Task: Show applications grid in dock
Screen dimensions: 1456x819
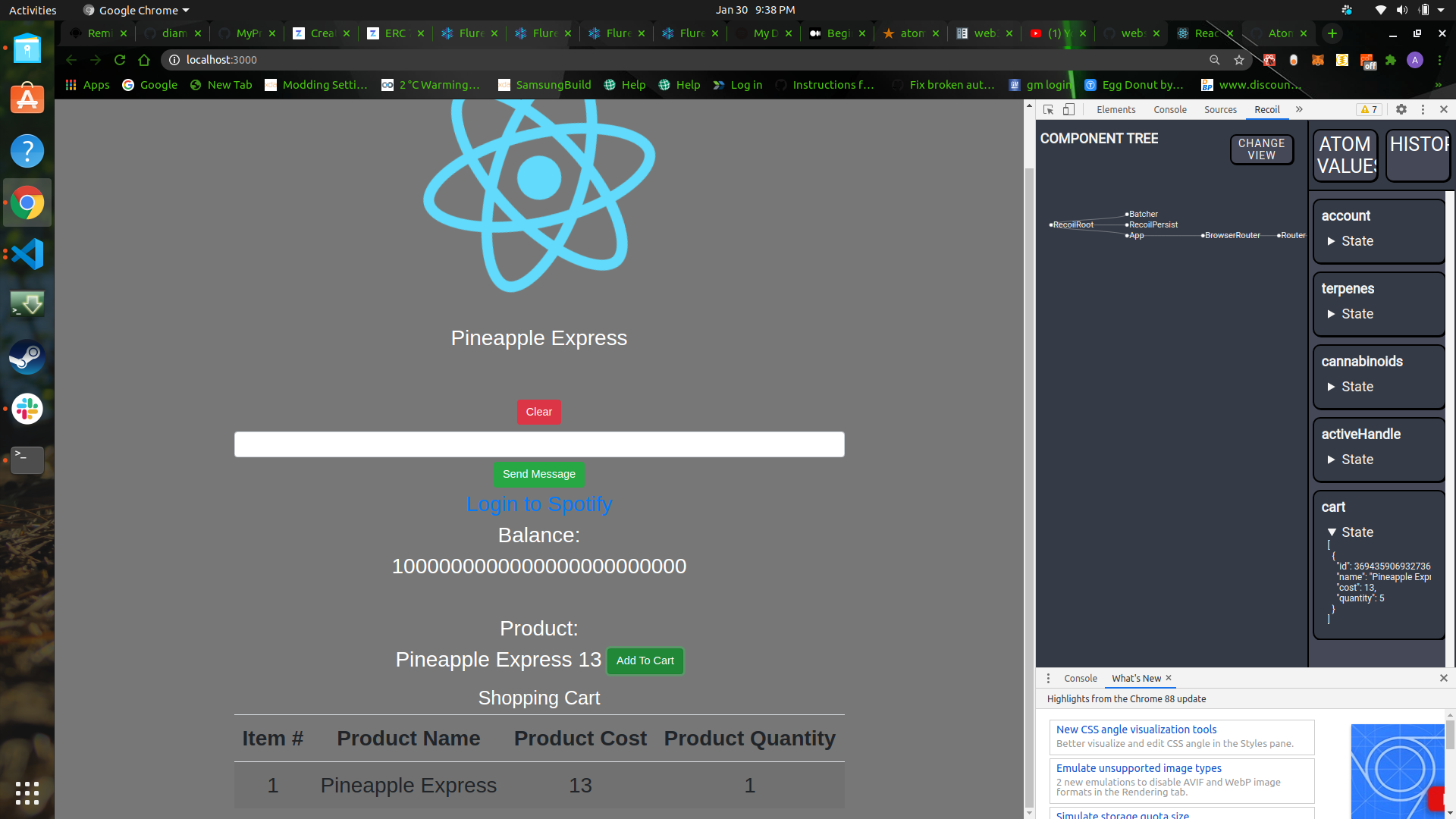Action: tap(27, 793)
